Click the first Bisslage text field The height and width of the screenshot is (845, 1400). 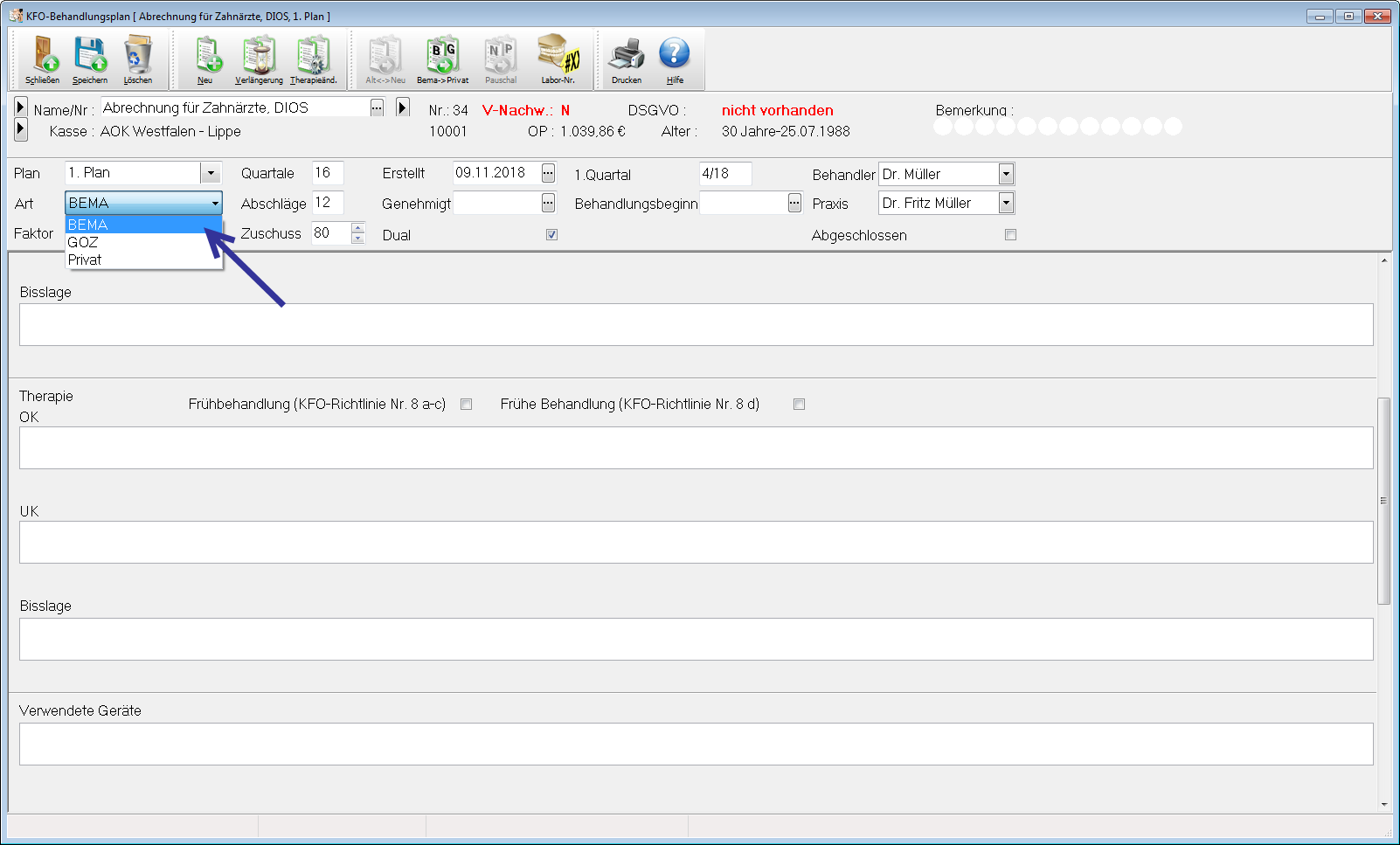point(696,324)
